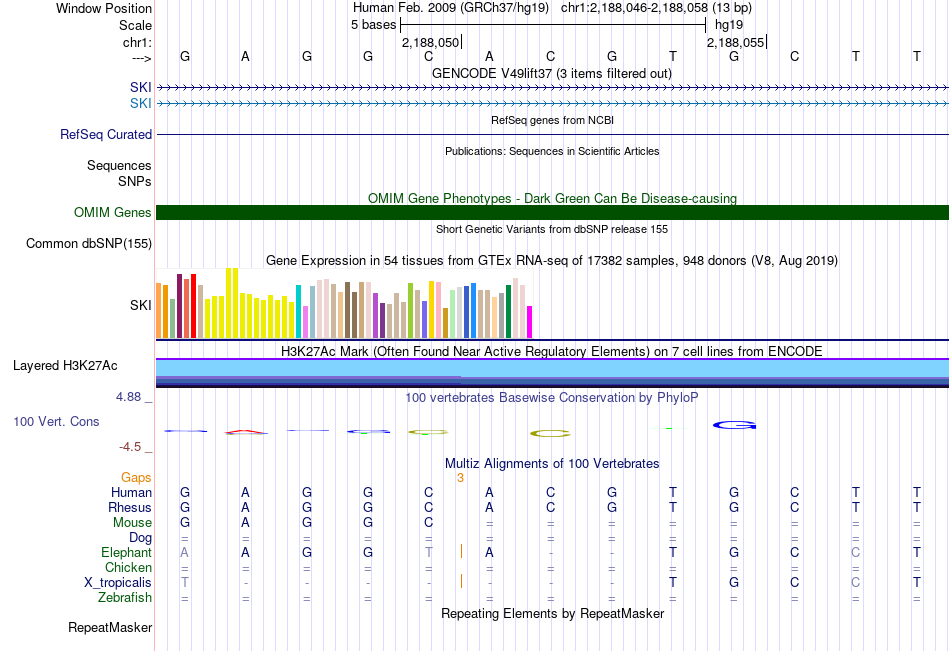Click the dark blue SKI gene label
950x651 pixels.
pyautogui.click(x=141, y=87)
